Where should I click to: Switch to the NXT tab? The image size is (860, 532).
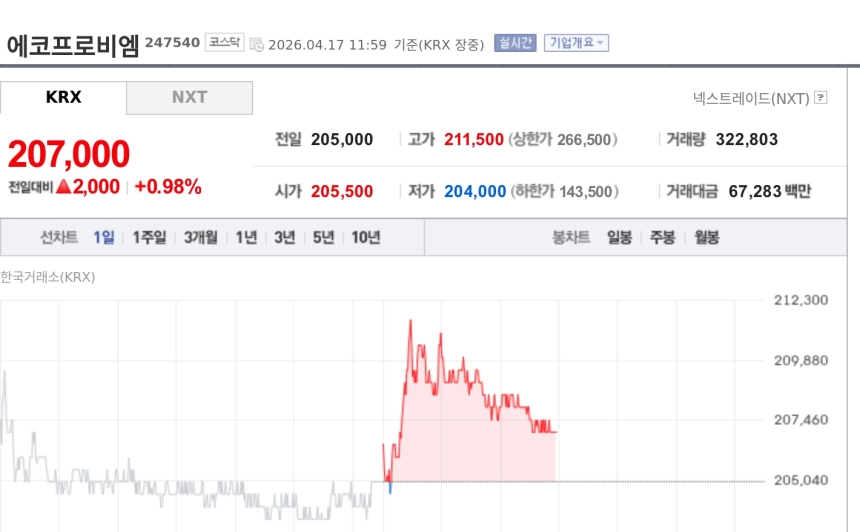coord(189,98)
